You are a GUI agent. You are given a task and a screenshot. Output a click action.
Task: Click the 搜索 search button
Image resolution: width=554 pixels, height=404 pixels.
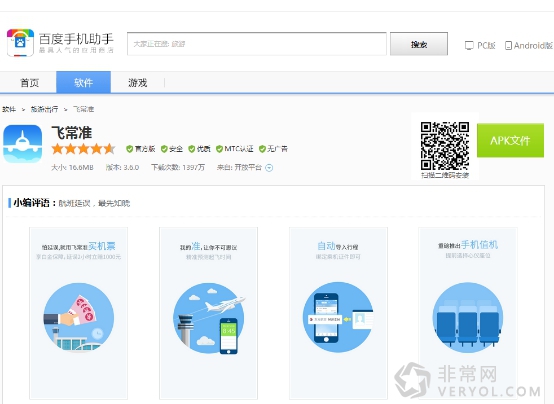pos(419,44)
